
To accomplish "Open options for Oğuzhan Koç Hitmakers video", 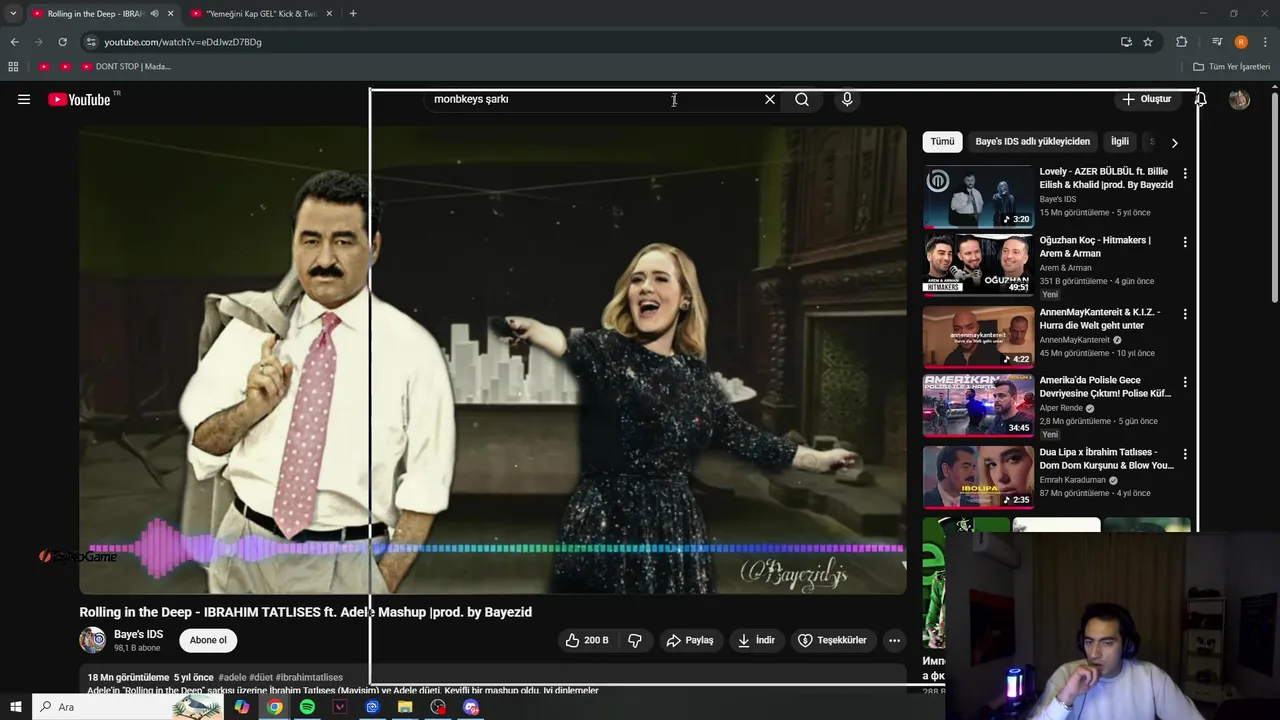I will 1185,242.
